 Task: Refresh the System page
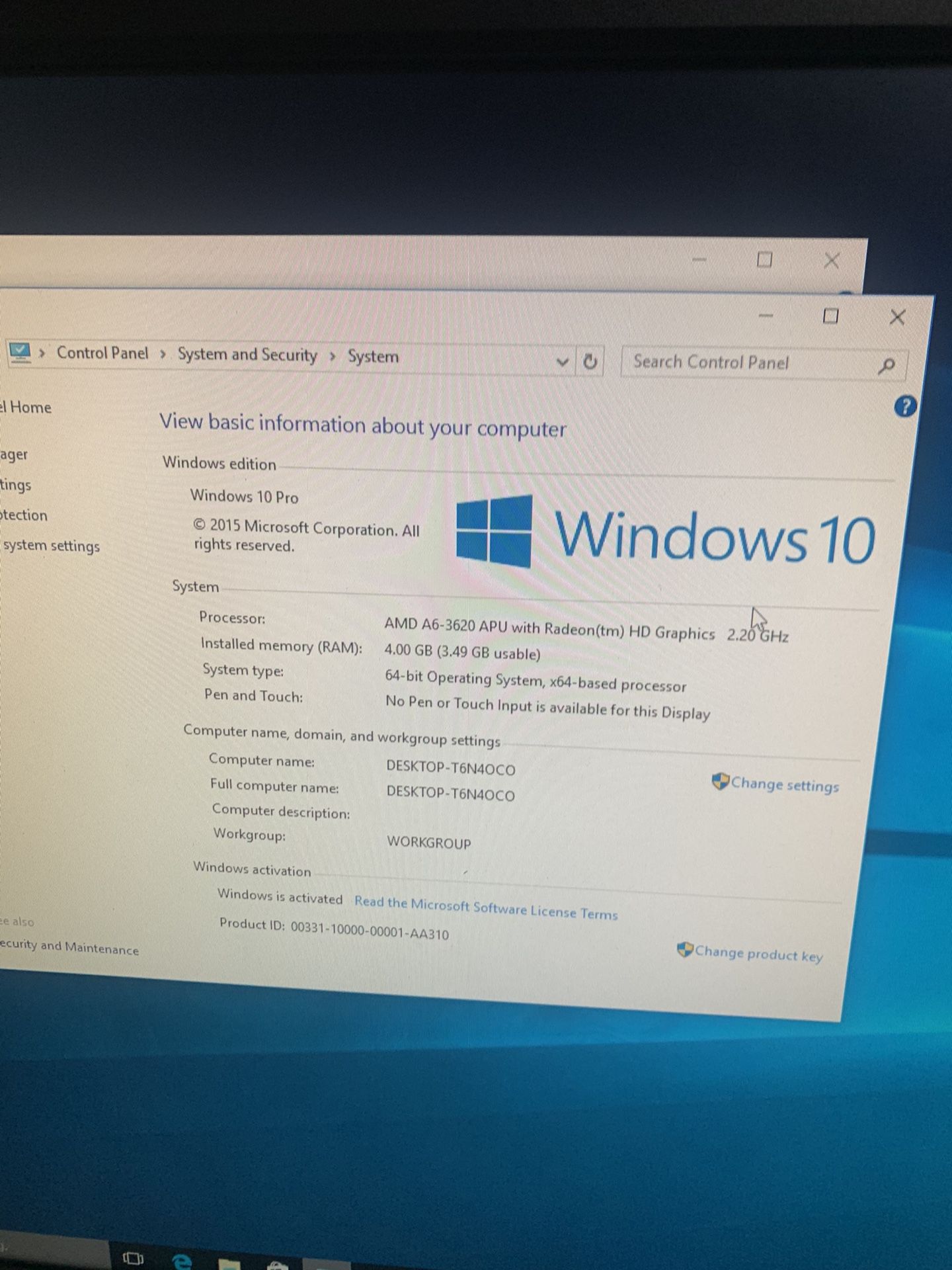(x=590, y=362)
